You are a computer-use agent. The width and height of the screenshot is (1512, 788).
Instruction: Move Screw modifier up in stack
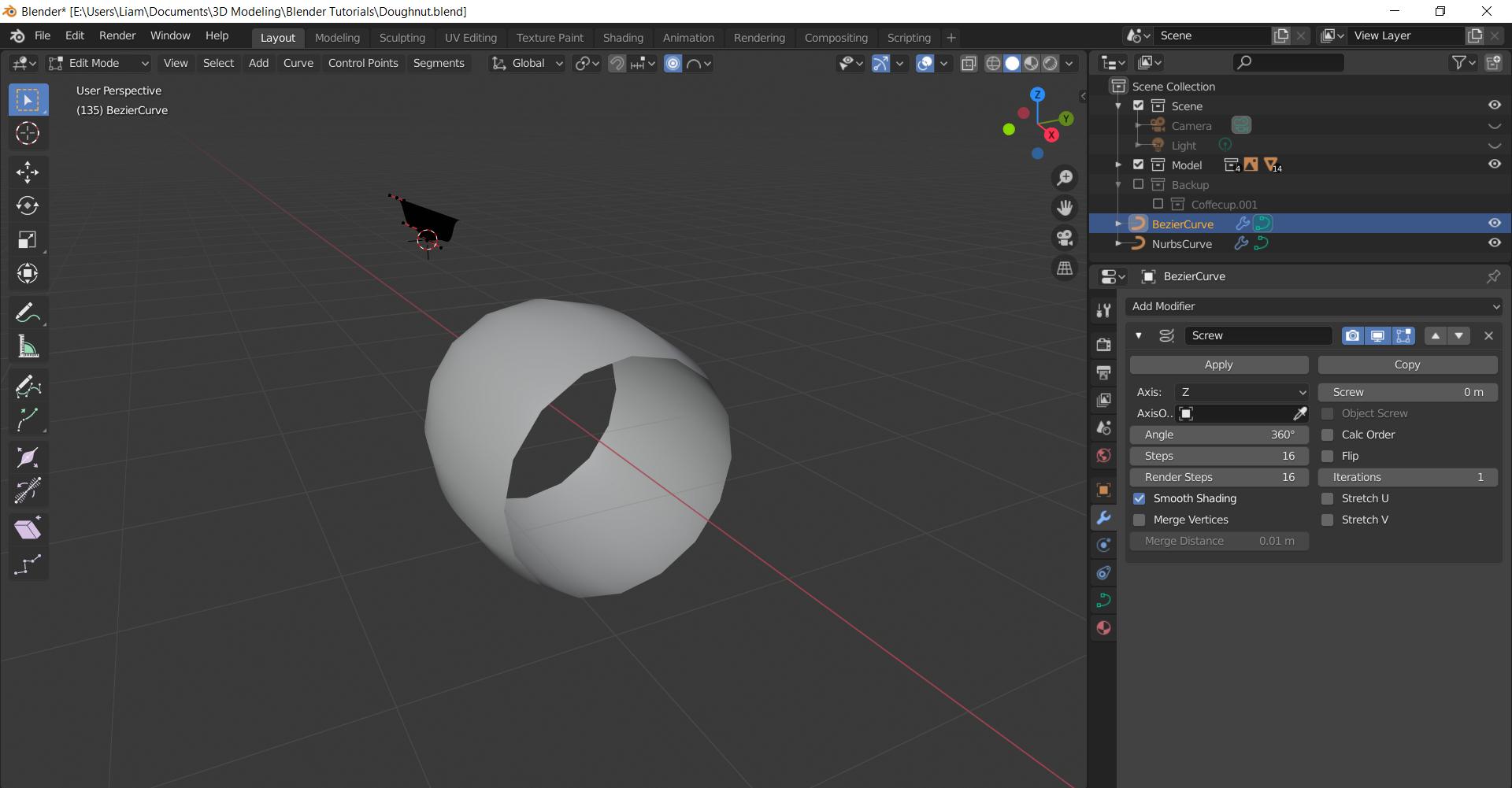1436,335
